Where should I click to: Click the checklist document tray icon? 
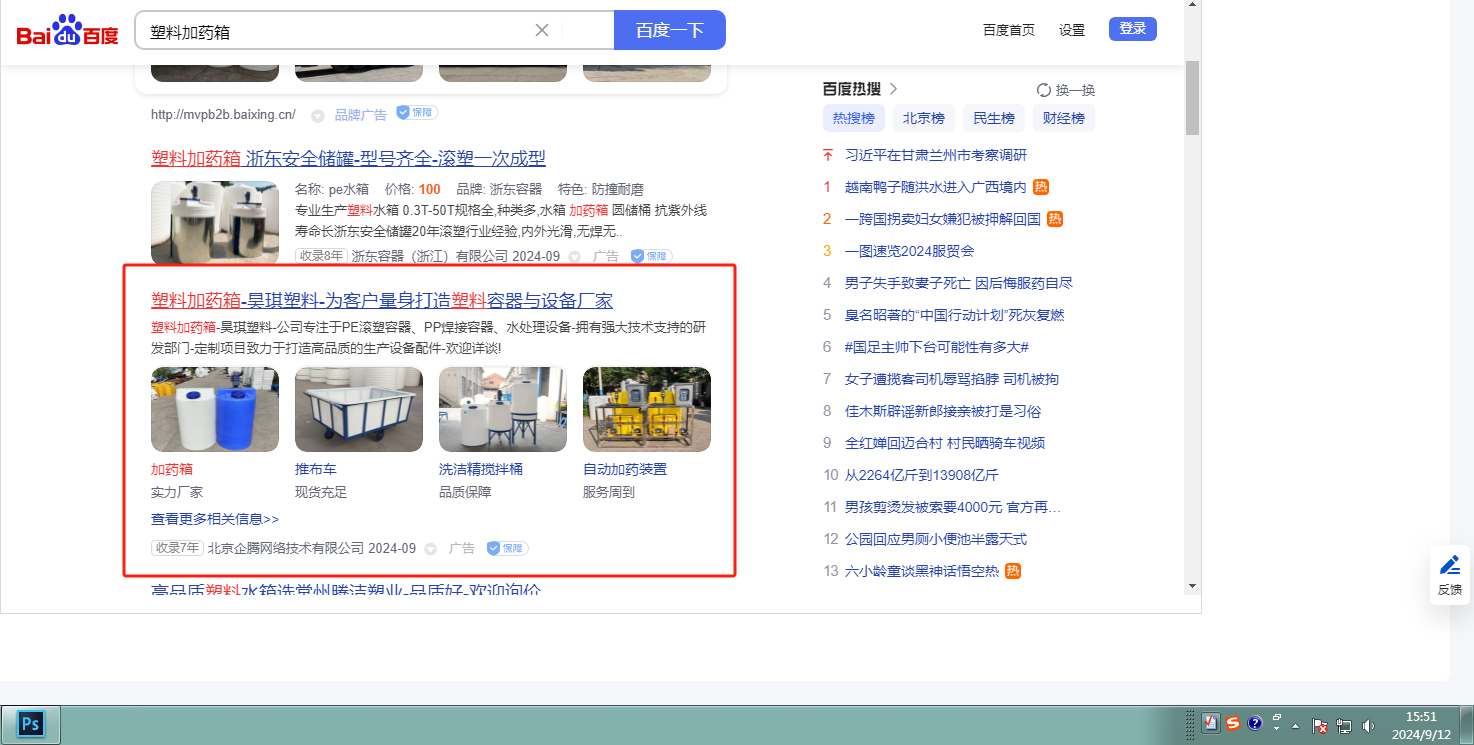point(1210,723)
